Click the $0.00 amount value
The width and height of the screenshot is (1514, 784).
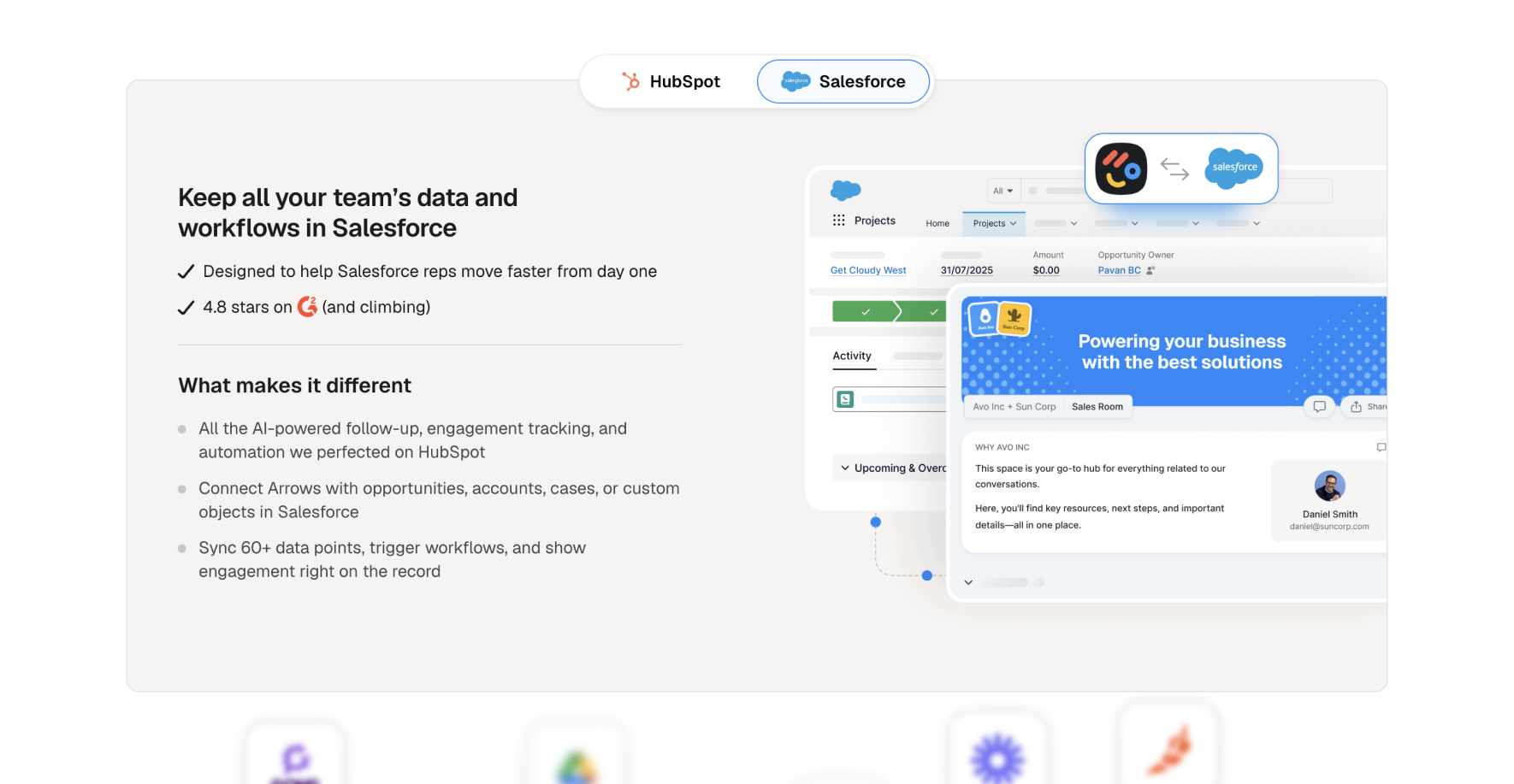coord(1046,270)
